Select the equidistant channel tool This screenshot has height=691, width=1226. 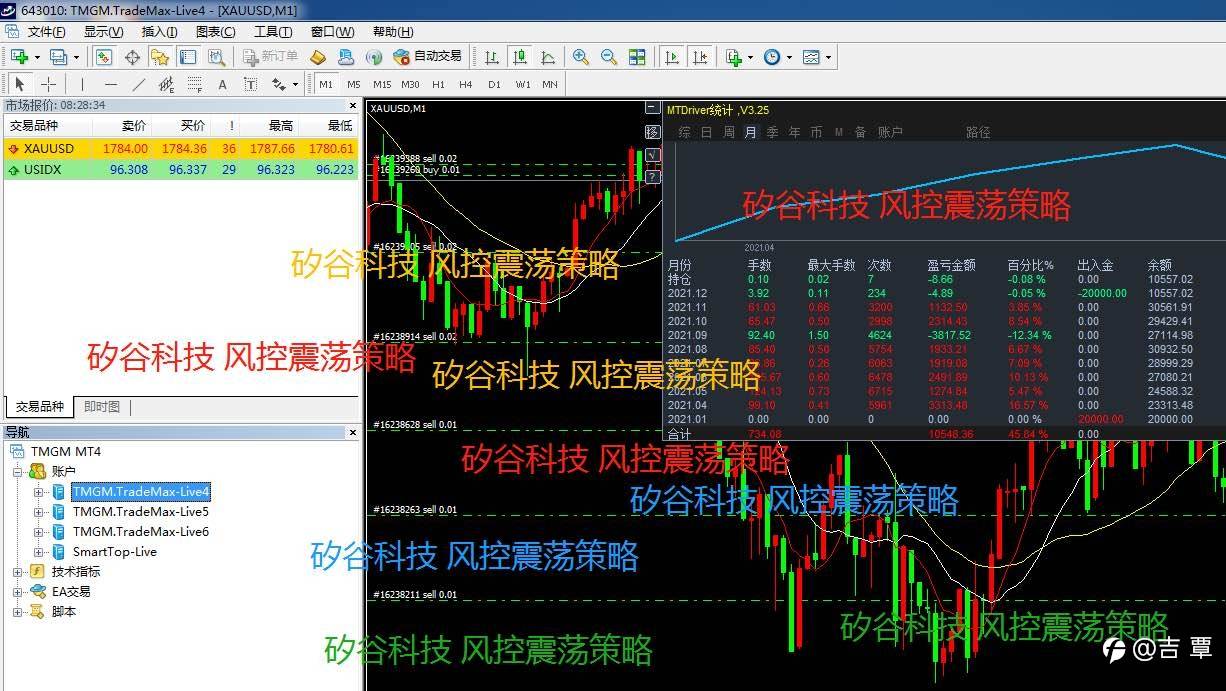[167, 84]
